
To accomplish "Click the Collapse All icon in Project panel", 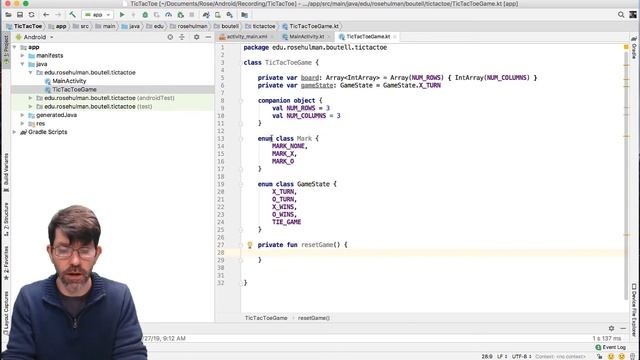I will 182,37.
